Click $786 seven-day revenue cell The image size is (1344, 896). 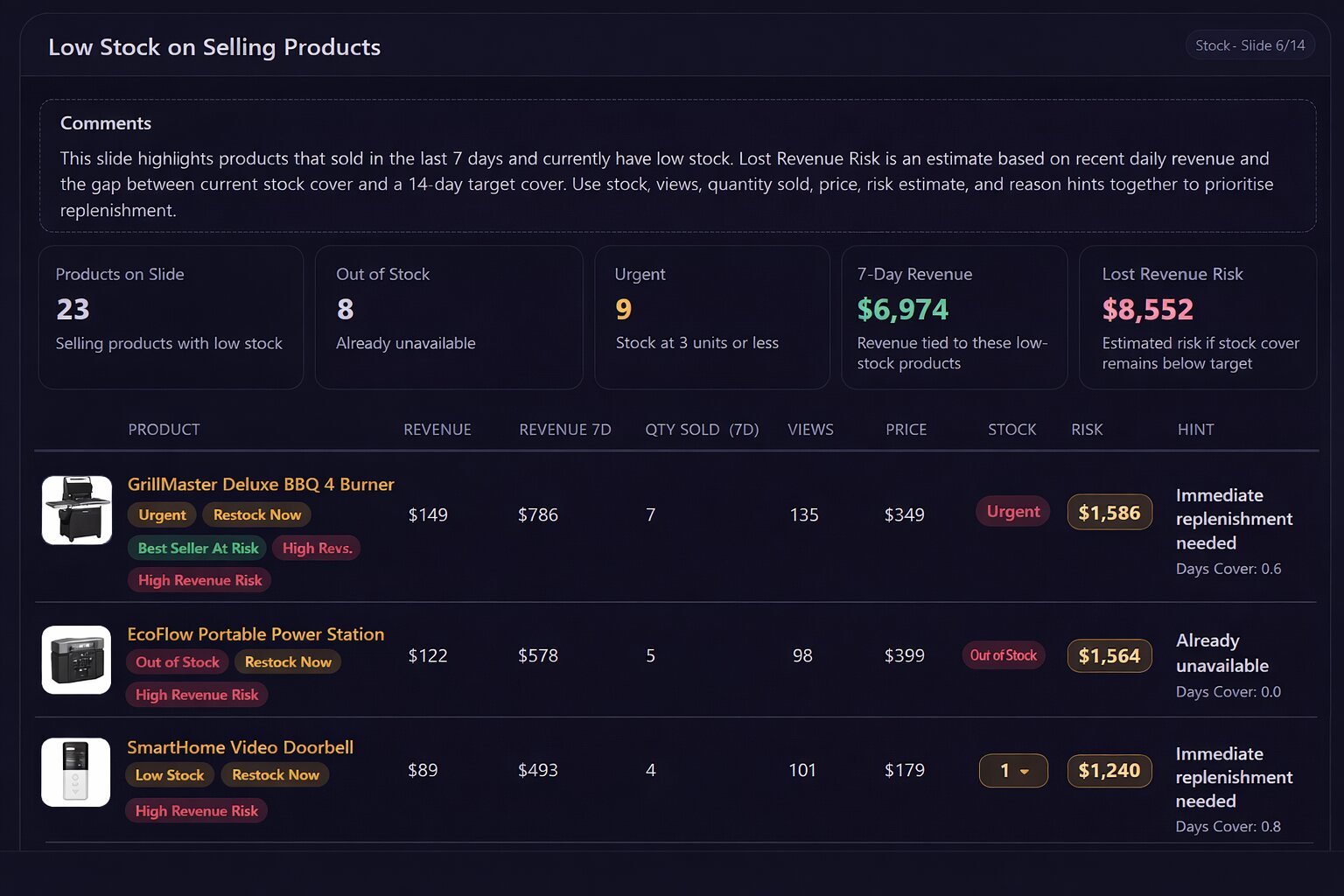(538, 514)
